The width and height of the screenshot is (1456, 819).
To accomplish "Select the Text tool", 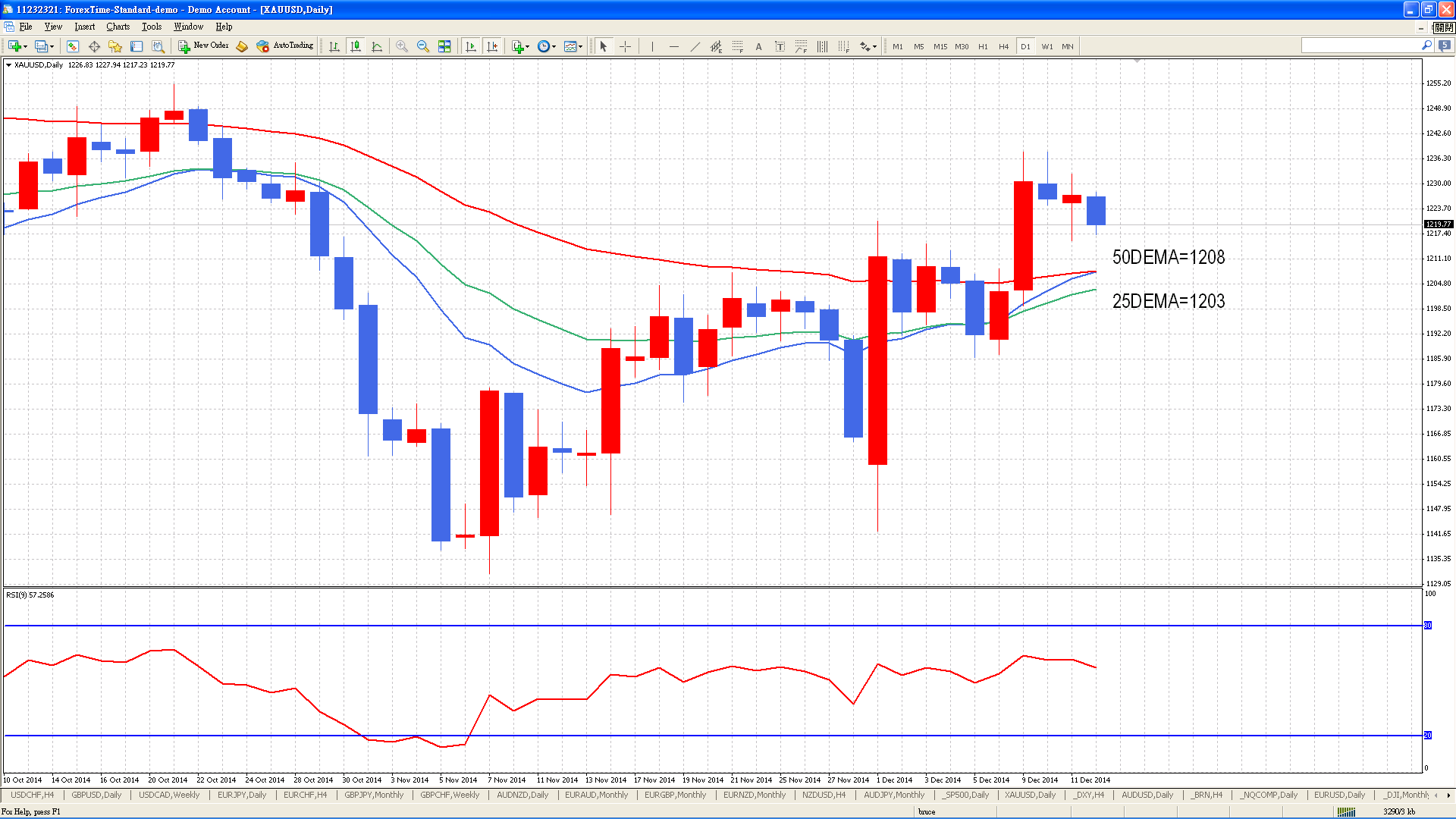I will coord(758,46).
